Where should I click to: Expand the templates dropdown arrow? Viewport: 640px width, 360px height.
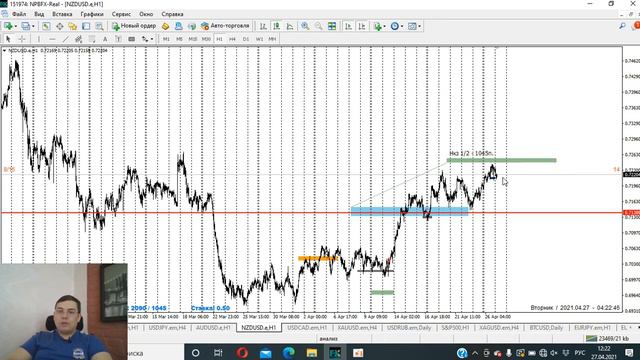[420, 26]
